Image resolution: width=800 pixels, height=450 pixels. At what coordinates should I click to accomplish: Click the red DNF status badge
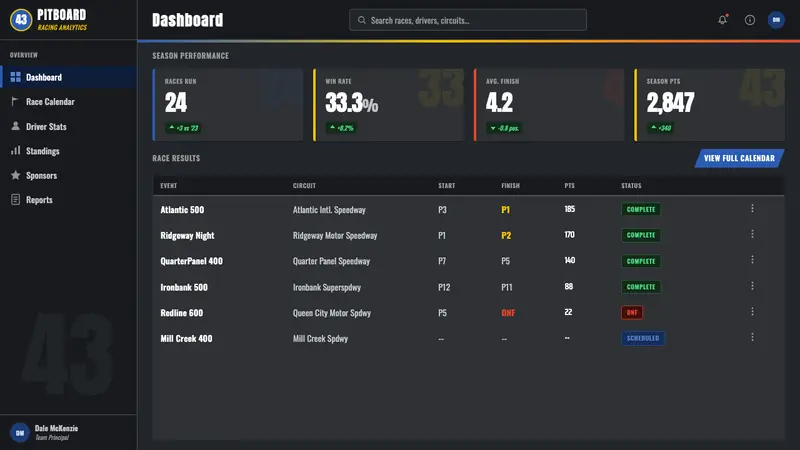coord(632,312)
